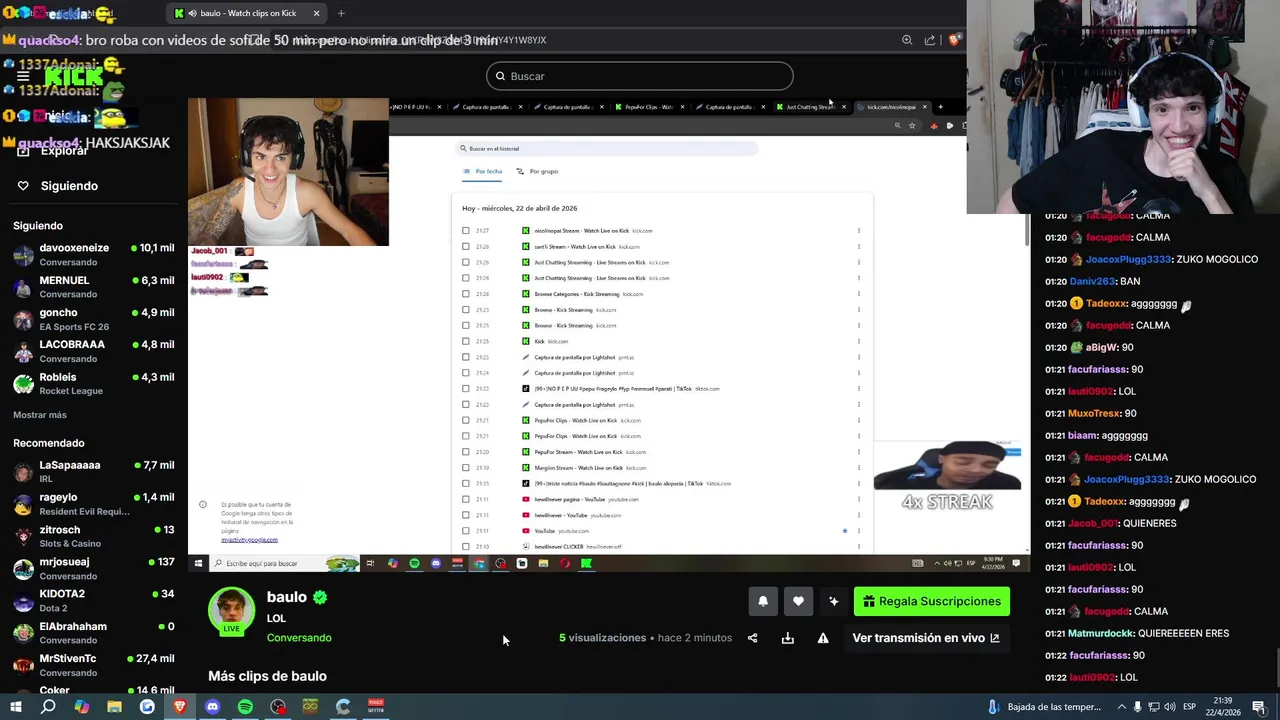The image size is (1280, 720).
Task: Click the report warning triangle icon
Action: (x=823, y=638)
